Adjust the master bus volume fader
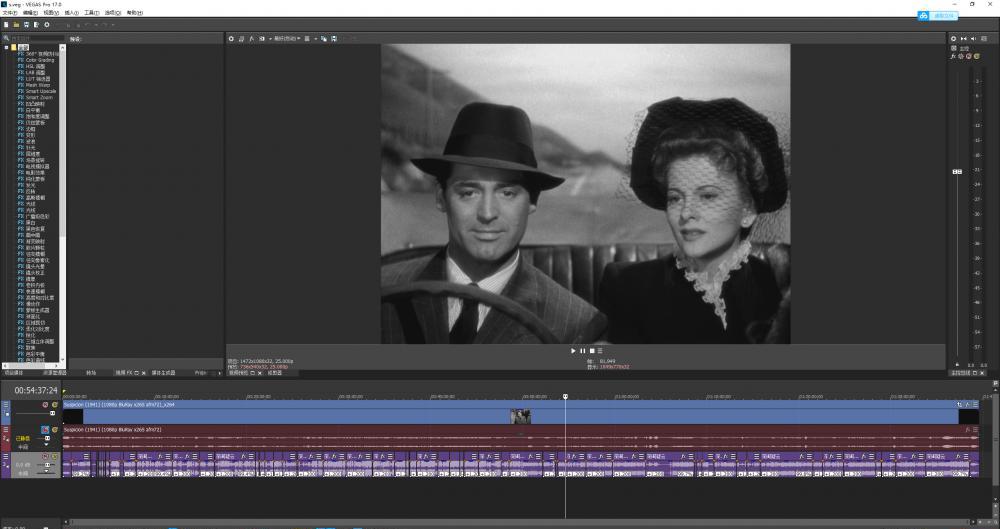The width and height of the screenshot is (1000, 529). [957, 172]
